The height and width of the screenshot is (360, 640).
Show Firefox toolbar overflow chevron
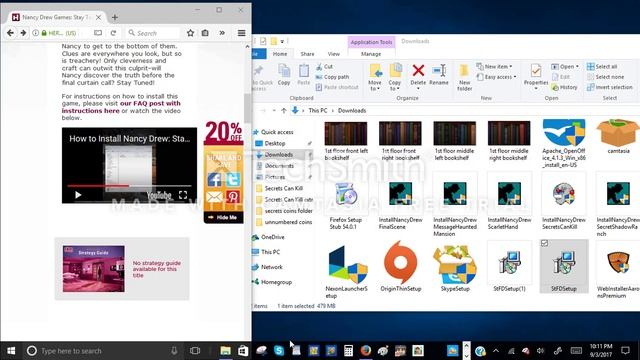tap(222, 33)
